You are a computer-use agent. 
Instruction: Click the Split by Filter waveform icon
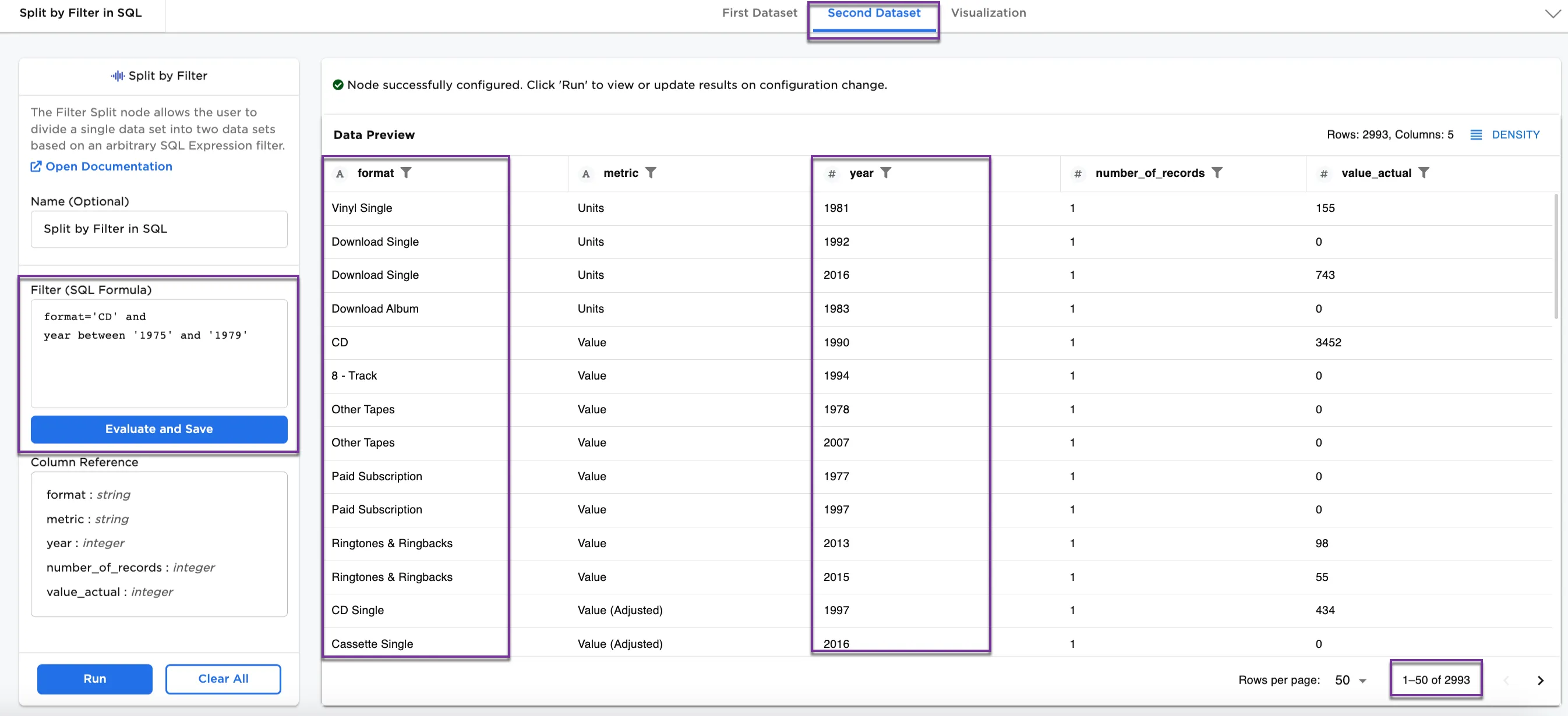click(x=118, y=76)
